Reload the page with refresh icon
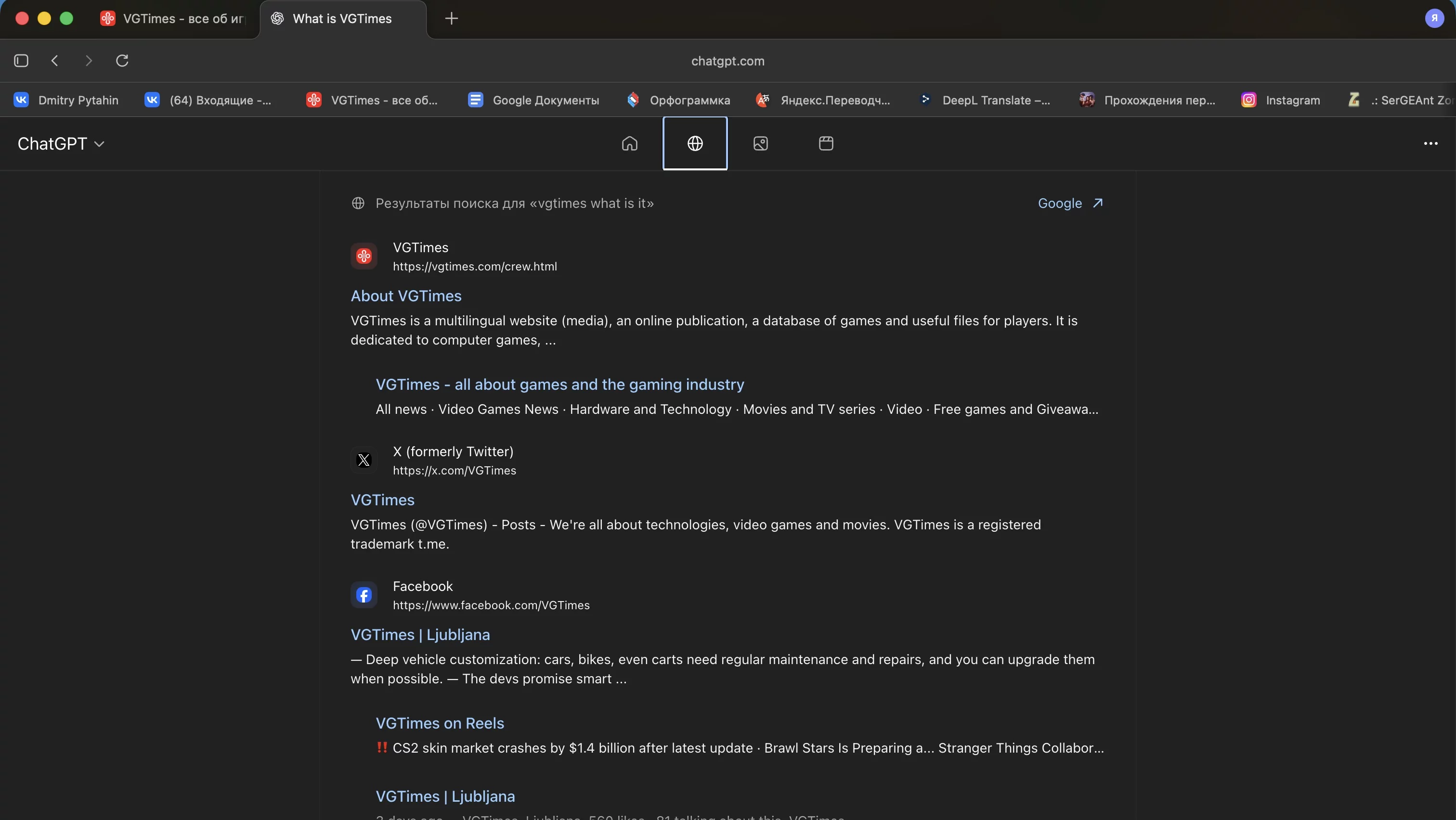Image resolution: width=1456 pixels, height=820 pixels. (122, 61)
